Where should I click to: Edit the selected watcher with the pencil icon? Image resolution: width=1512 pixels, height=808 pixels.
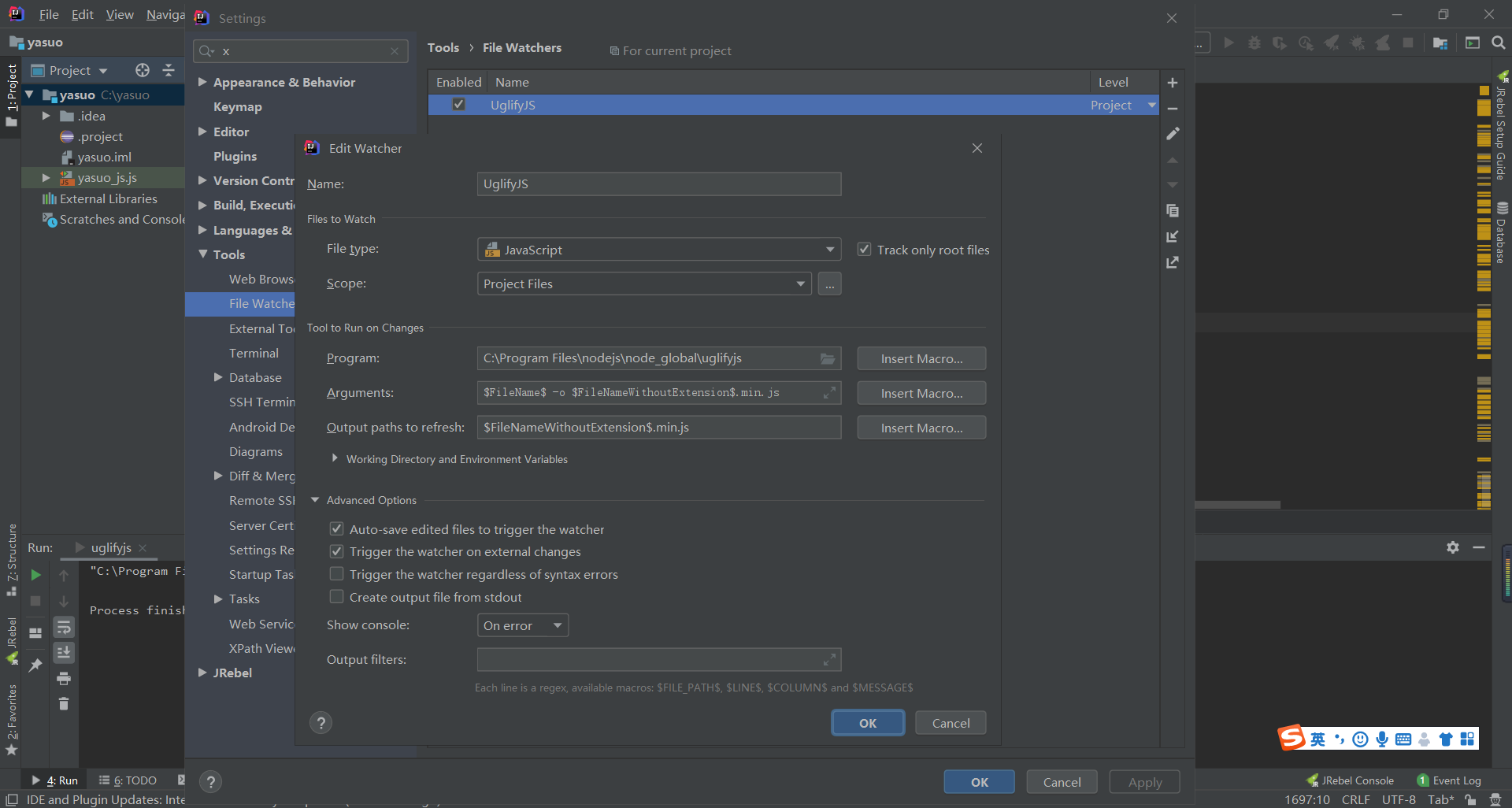(1173, 133)
